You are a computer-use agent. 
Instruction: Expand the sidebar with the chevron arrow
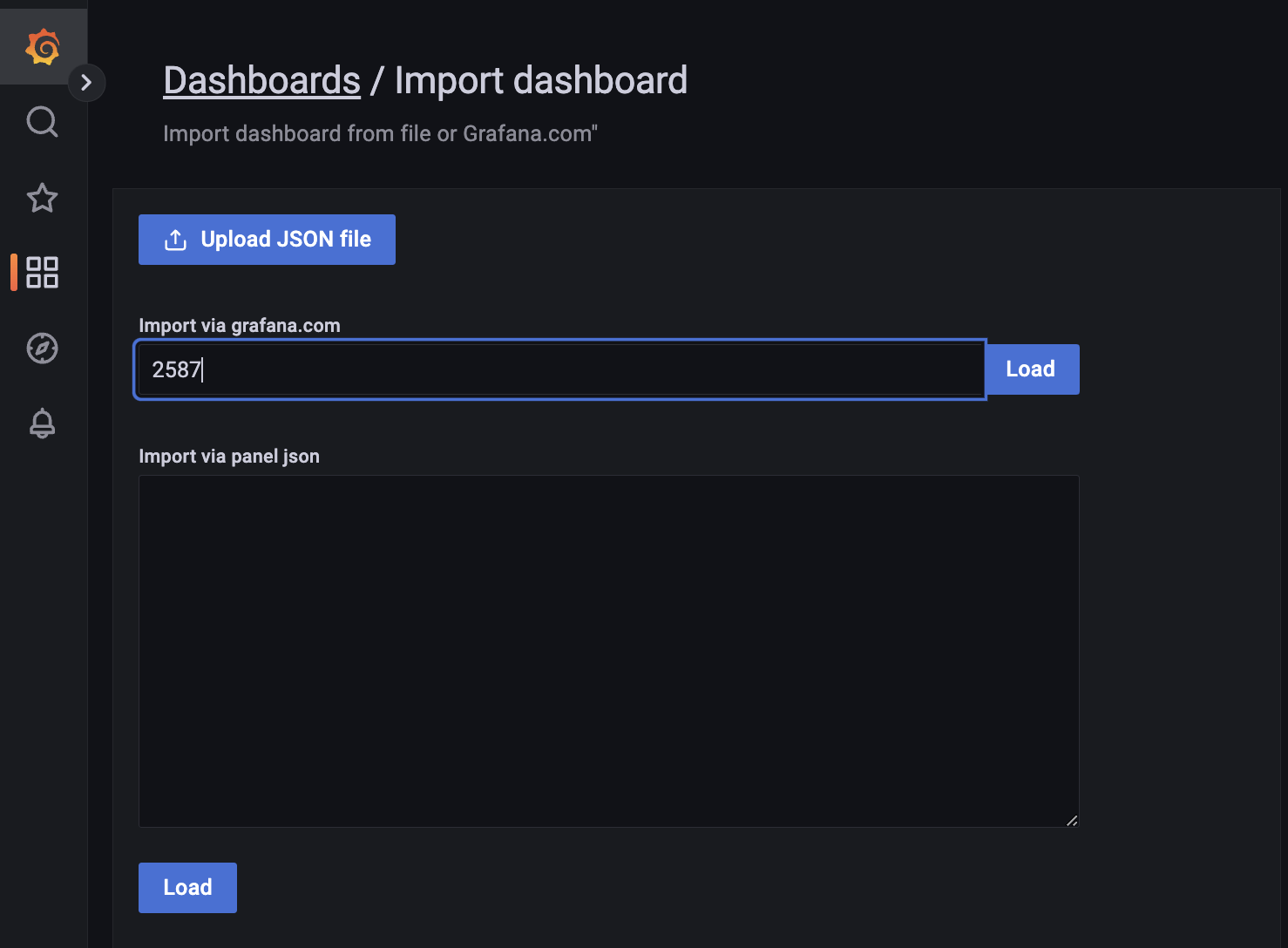coord(86,83)
